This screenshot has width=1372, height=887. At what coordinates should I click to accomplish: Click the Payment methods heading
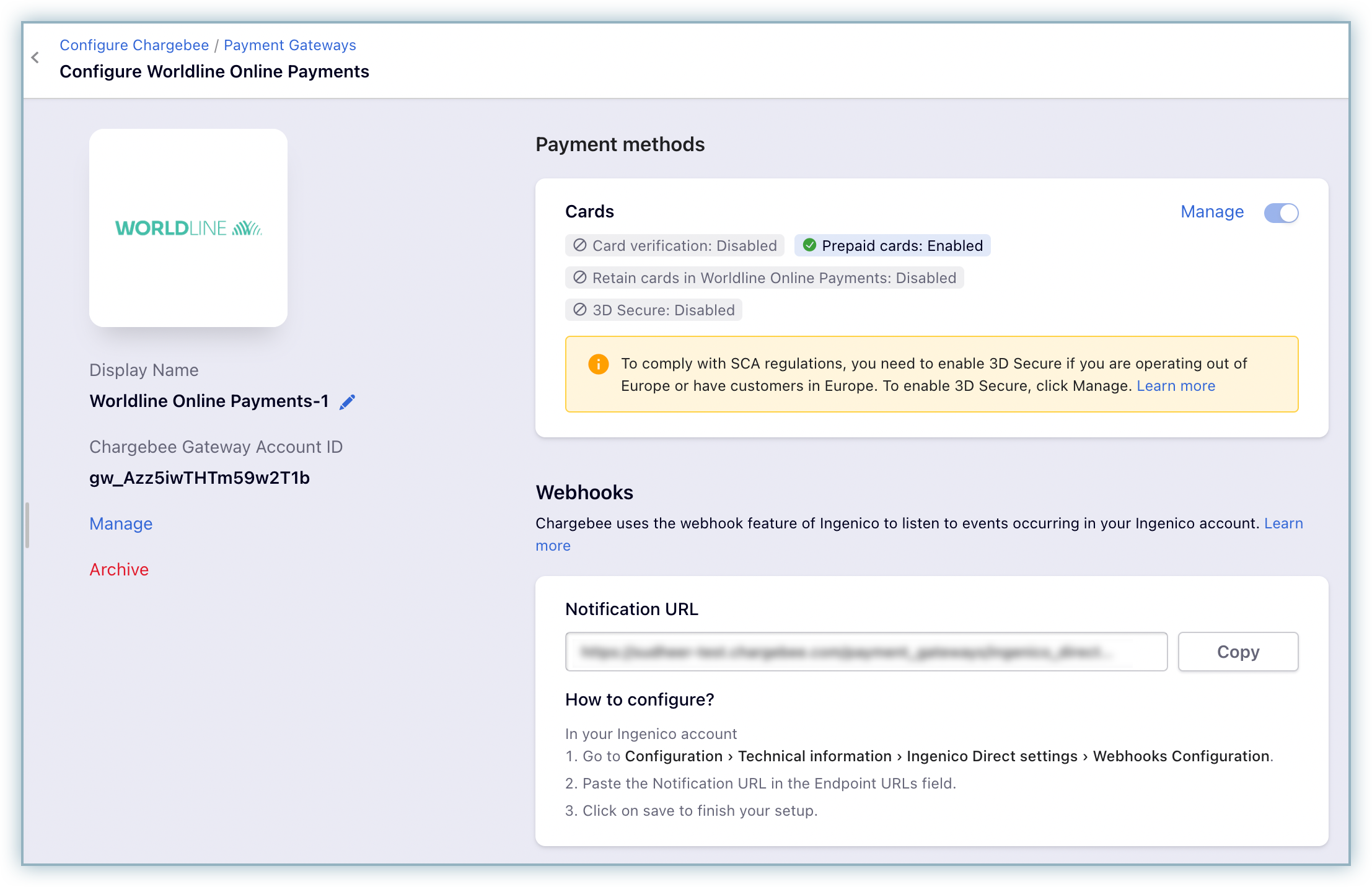click(620, 144)
